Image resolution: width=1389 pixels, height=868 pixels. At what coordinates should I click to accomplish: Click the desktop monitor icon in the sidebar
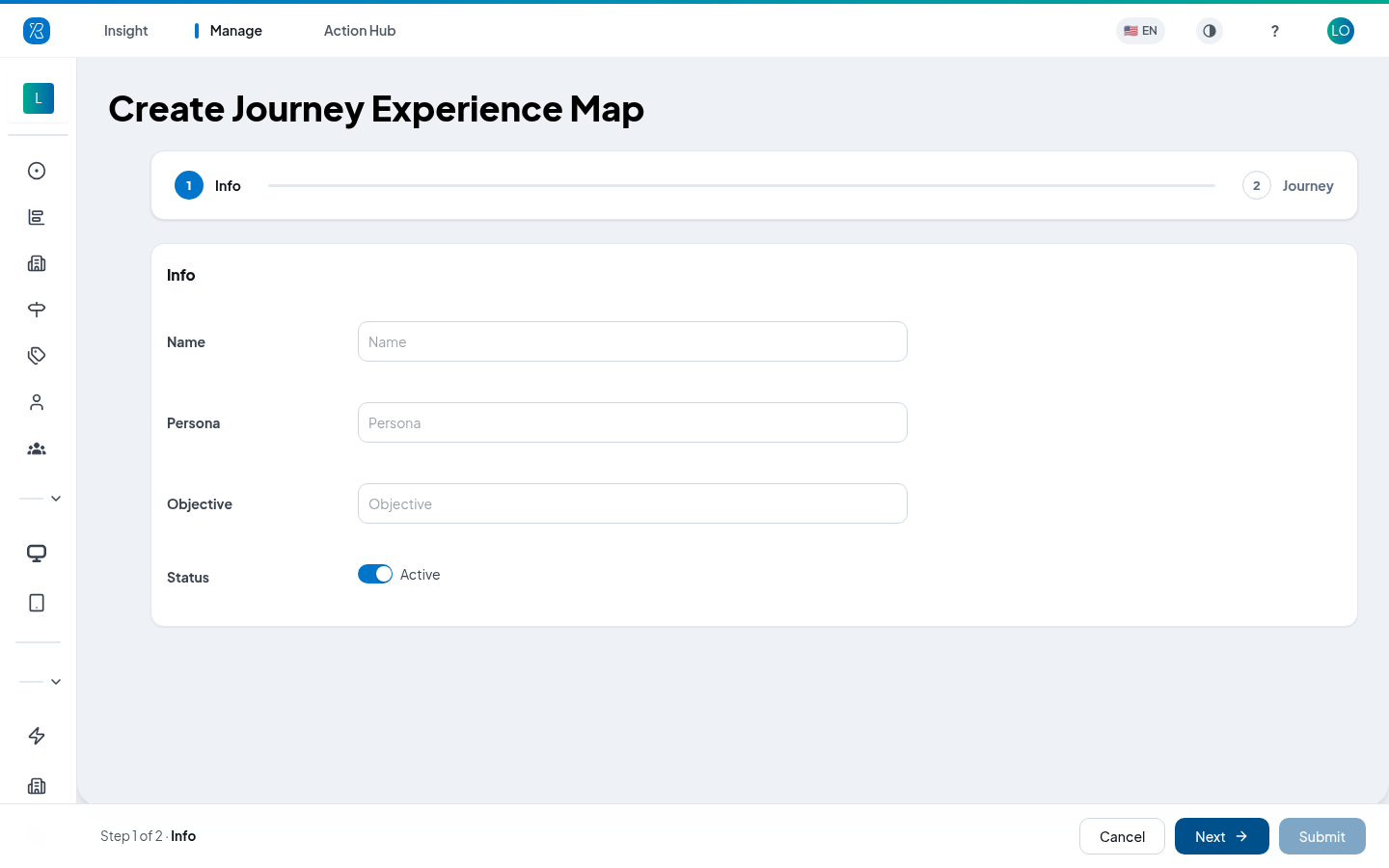pos(37,554)
